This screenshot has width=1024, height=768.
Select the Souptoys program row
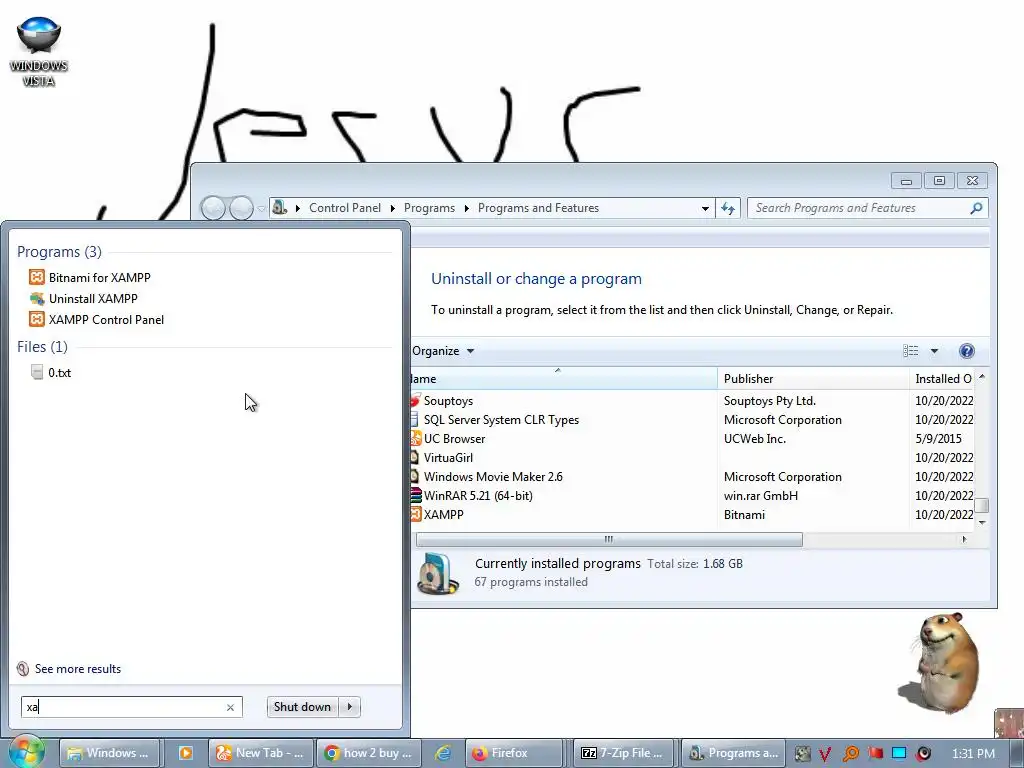click(692, 401)
